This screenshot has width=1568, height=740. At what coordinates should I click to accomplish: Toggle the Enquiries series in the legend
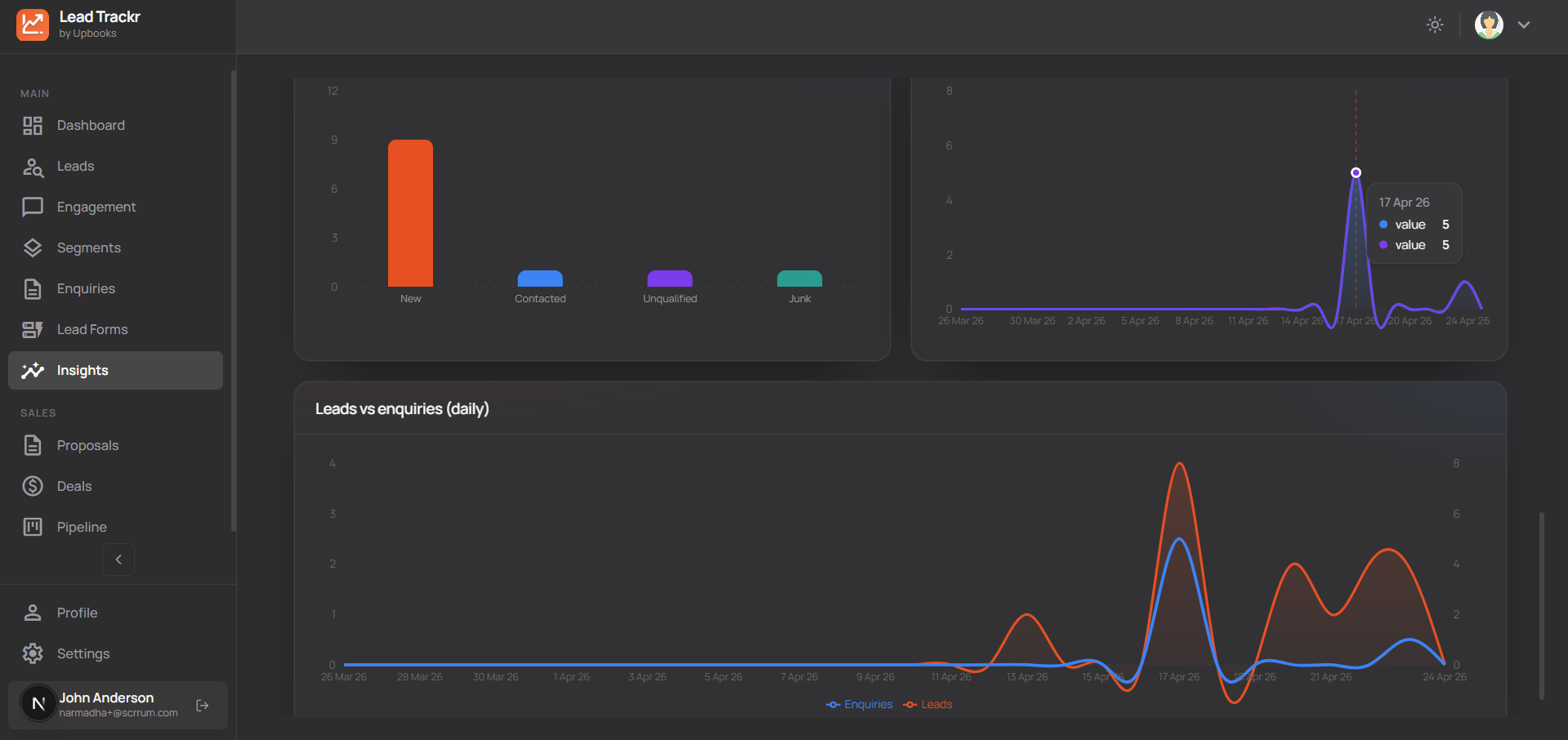[860, 704]
